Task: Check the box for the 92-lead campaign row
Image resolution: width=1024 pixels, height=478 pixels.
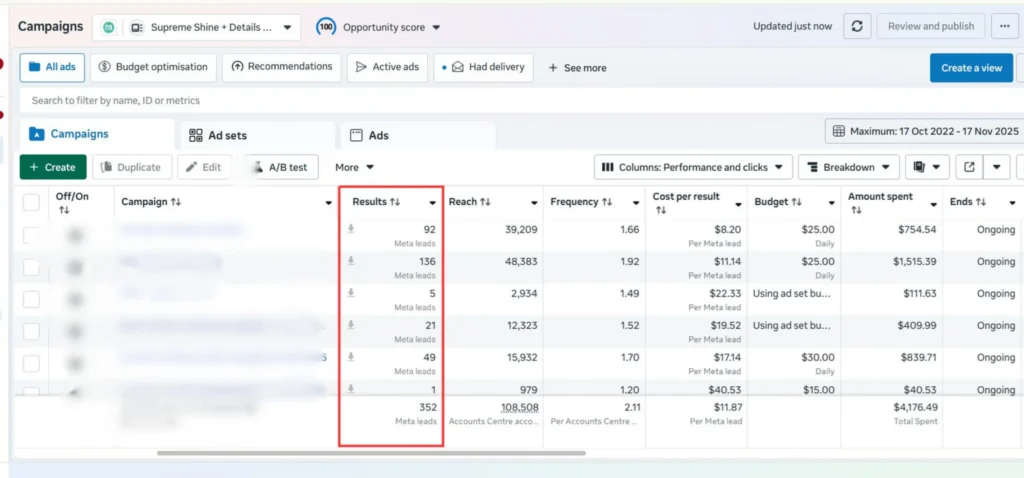Action: tap(32, 236)
